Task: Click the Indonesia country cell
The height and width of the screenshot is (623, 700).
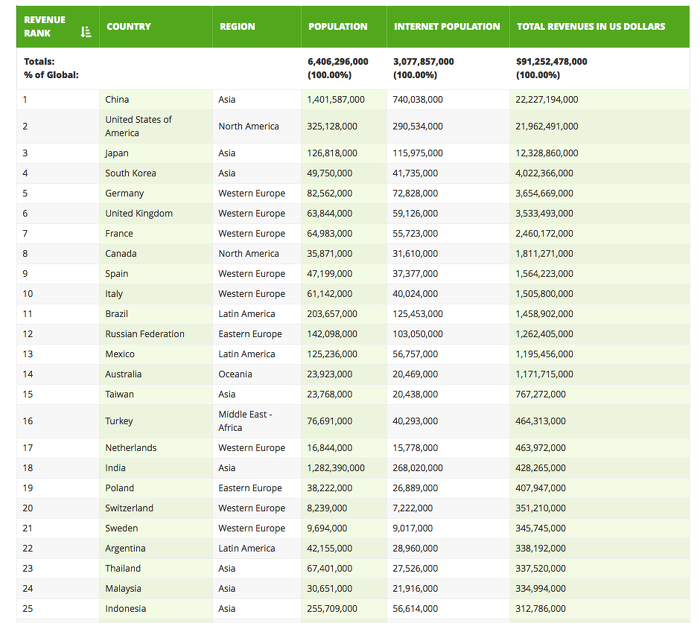Action: pyautogui.click(x=125, y=608)
